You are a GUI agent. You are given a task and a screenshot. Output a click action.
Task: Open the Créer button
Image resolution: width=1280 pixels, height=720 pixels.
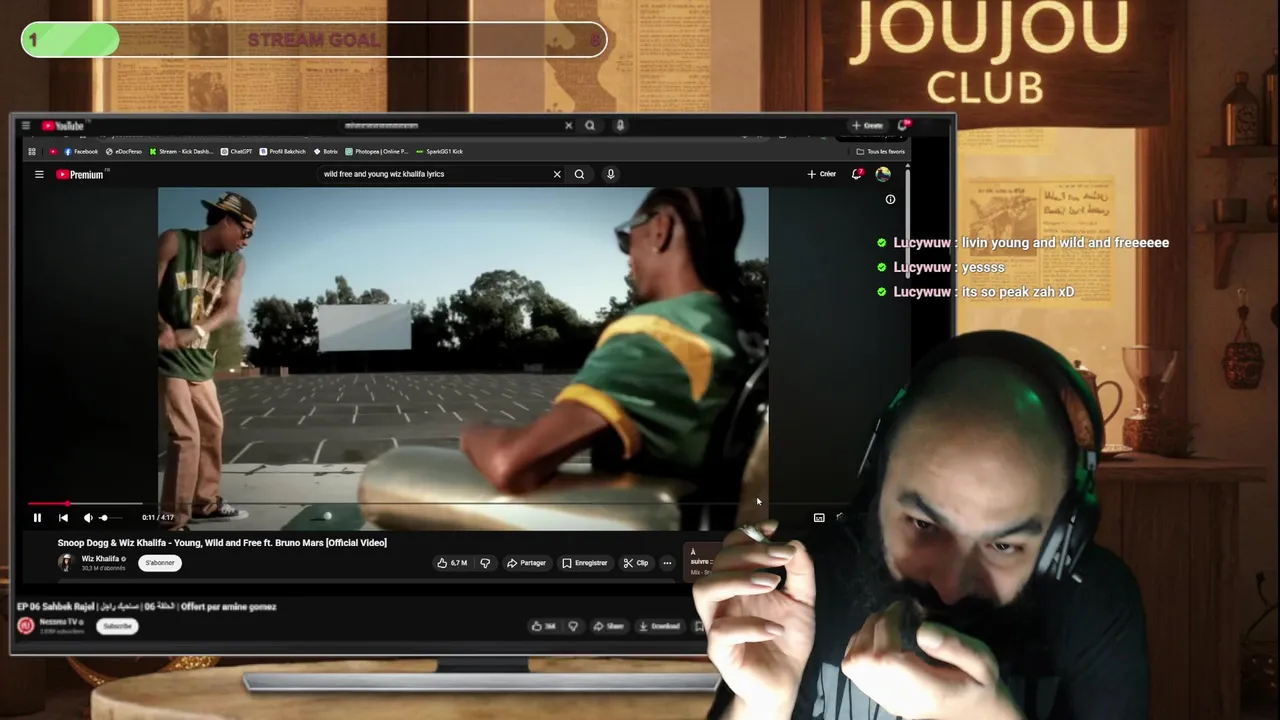coord(822,174)
